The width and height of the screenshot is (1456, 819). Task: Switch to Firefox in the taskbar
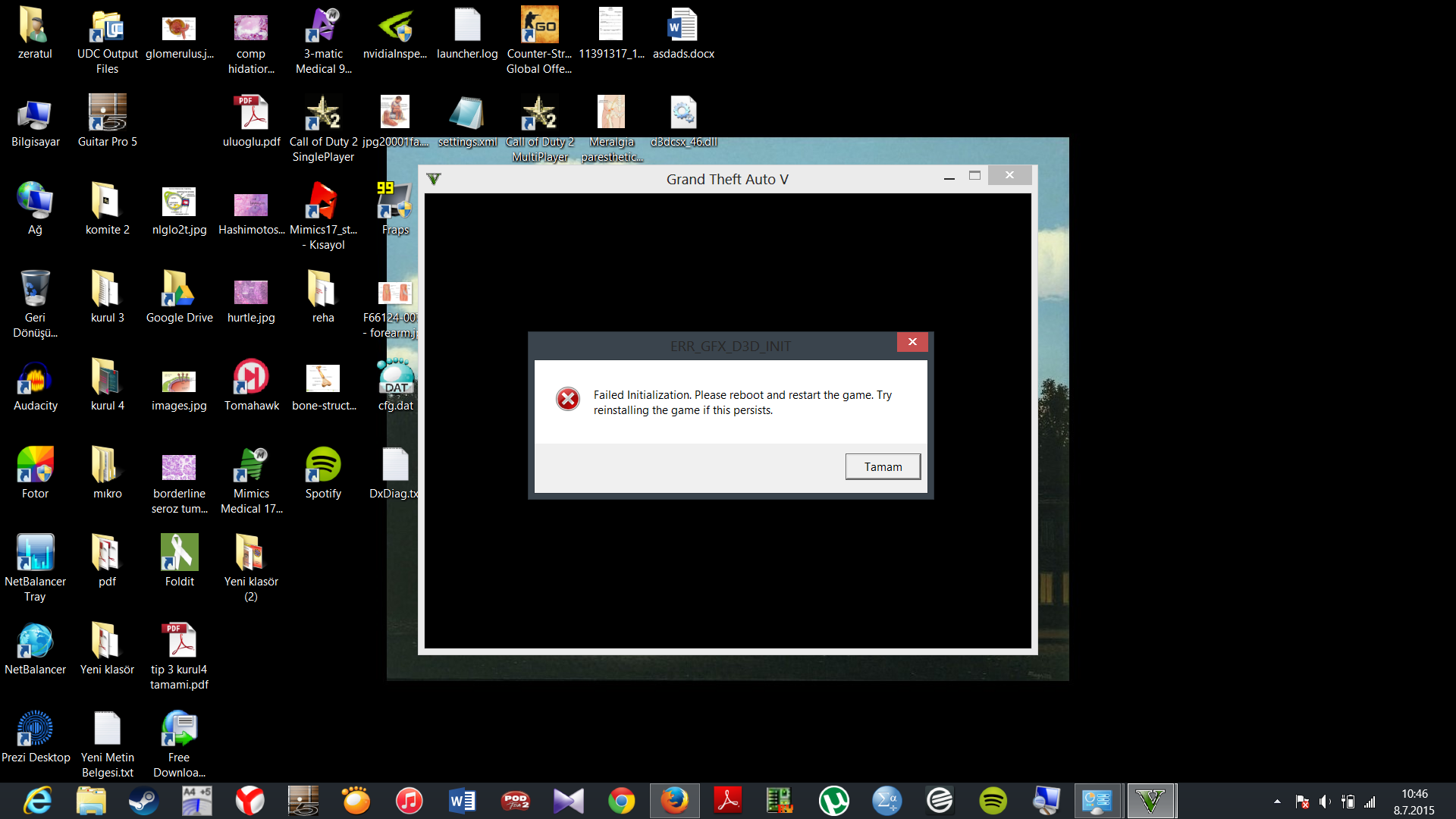tap(674, 801)
